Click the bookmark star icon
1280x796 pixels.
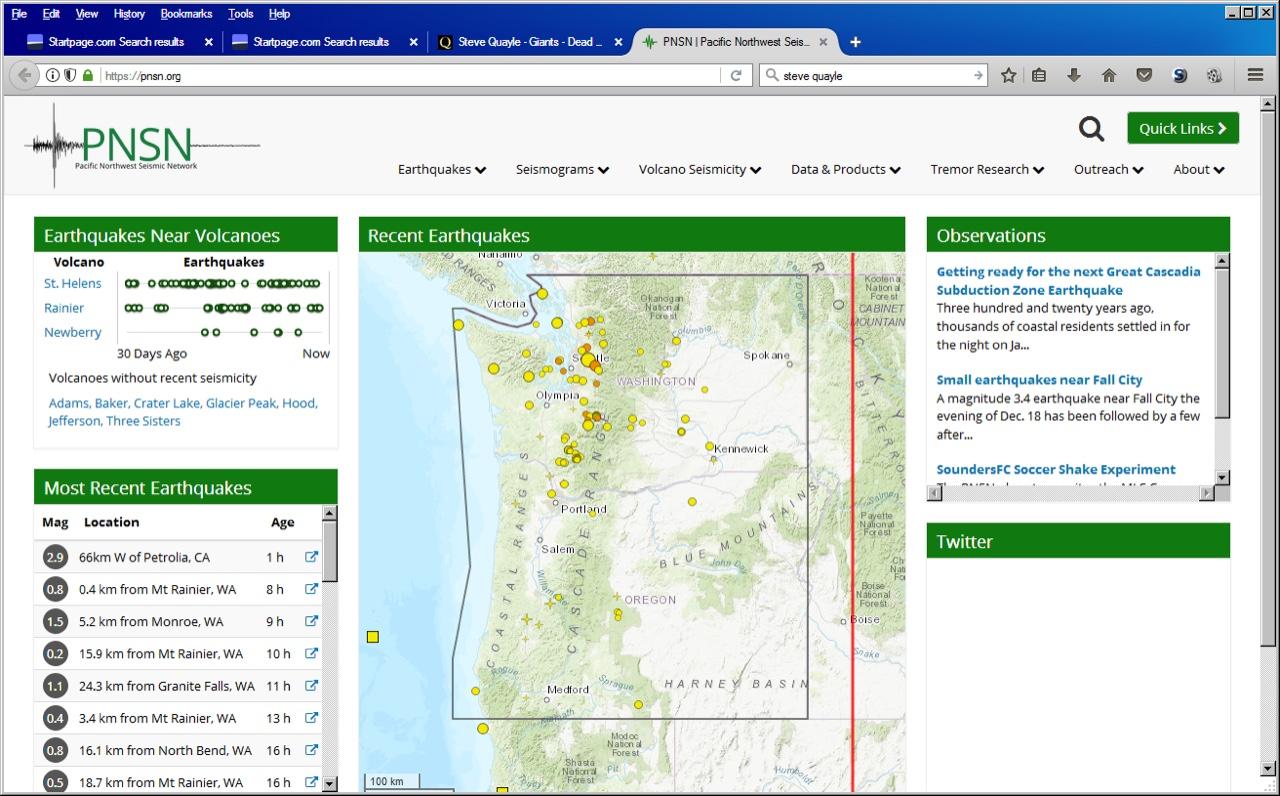(x=1008, y=75)
